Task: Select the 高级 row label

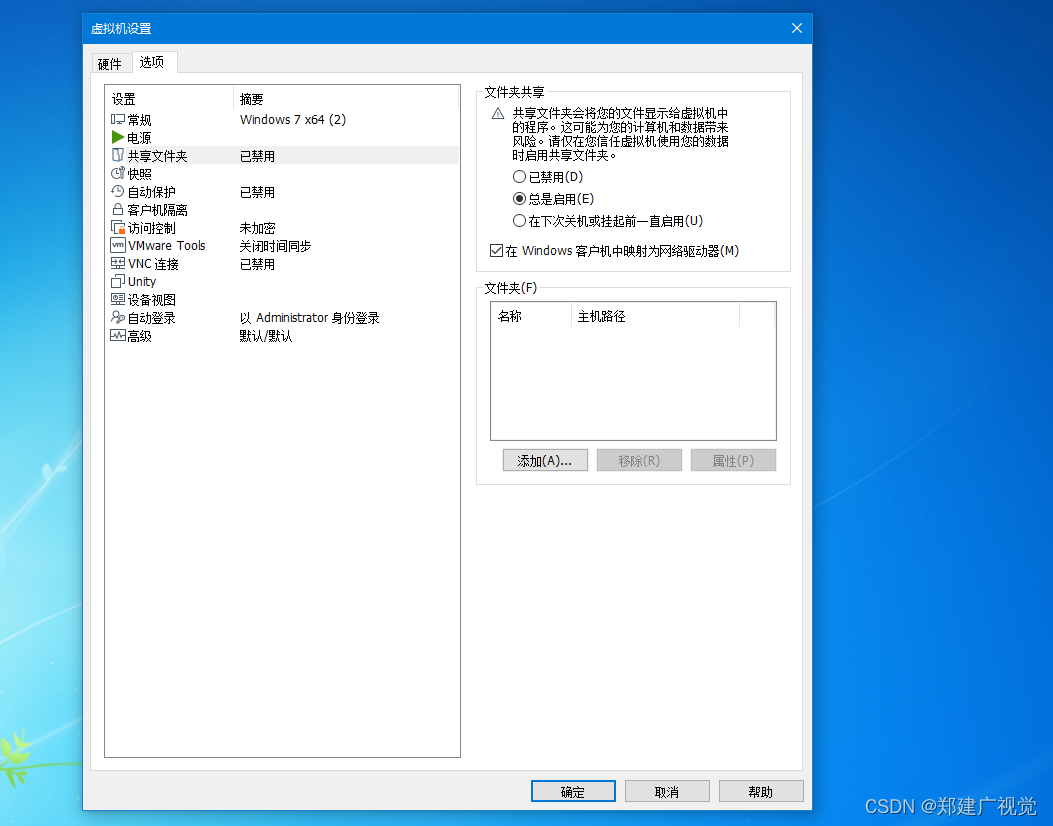Action: (x=140, y=336)
